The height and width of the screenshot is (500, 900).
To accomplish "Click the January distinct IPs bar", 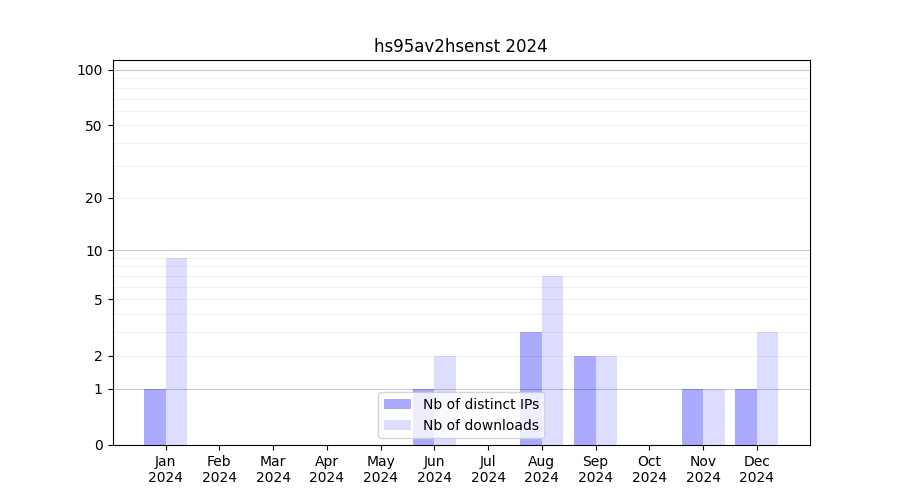I will pos(155,417).
